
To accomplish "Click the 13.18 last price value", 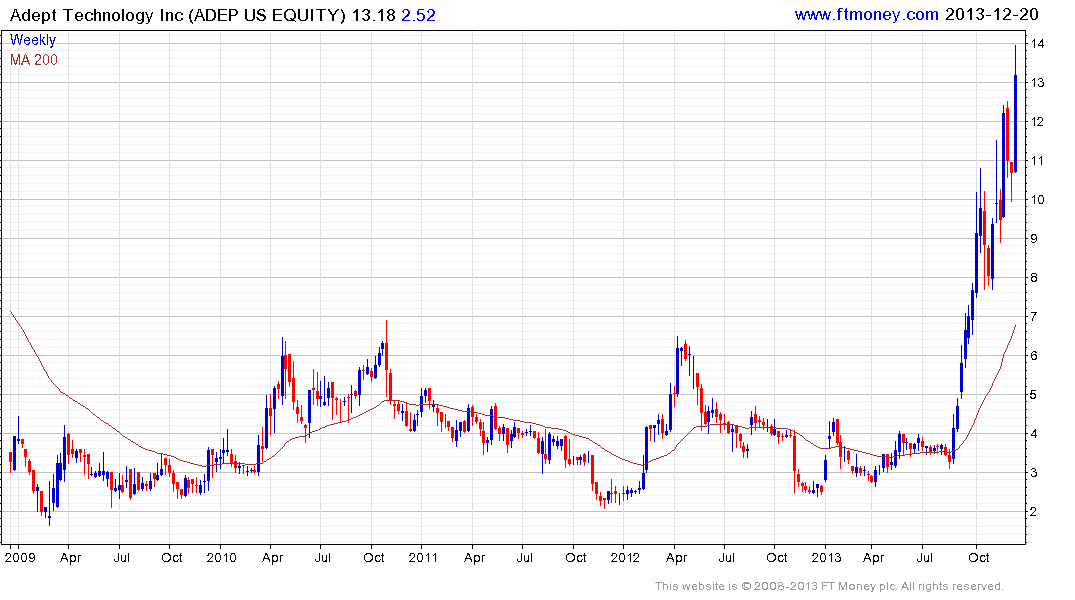I will pyautogui.click(x=374, y=15).
